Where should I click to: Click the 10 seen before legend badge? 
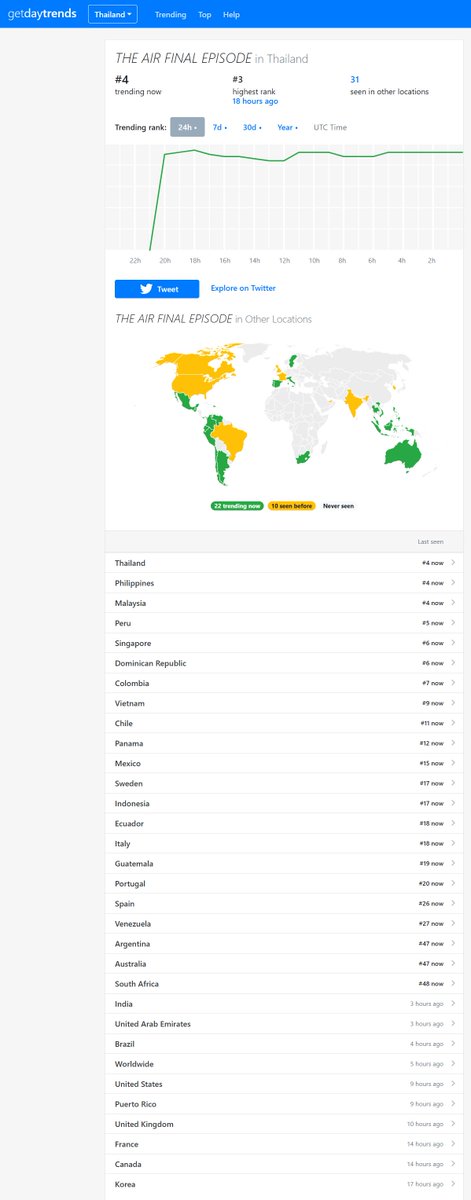point(291,506)
